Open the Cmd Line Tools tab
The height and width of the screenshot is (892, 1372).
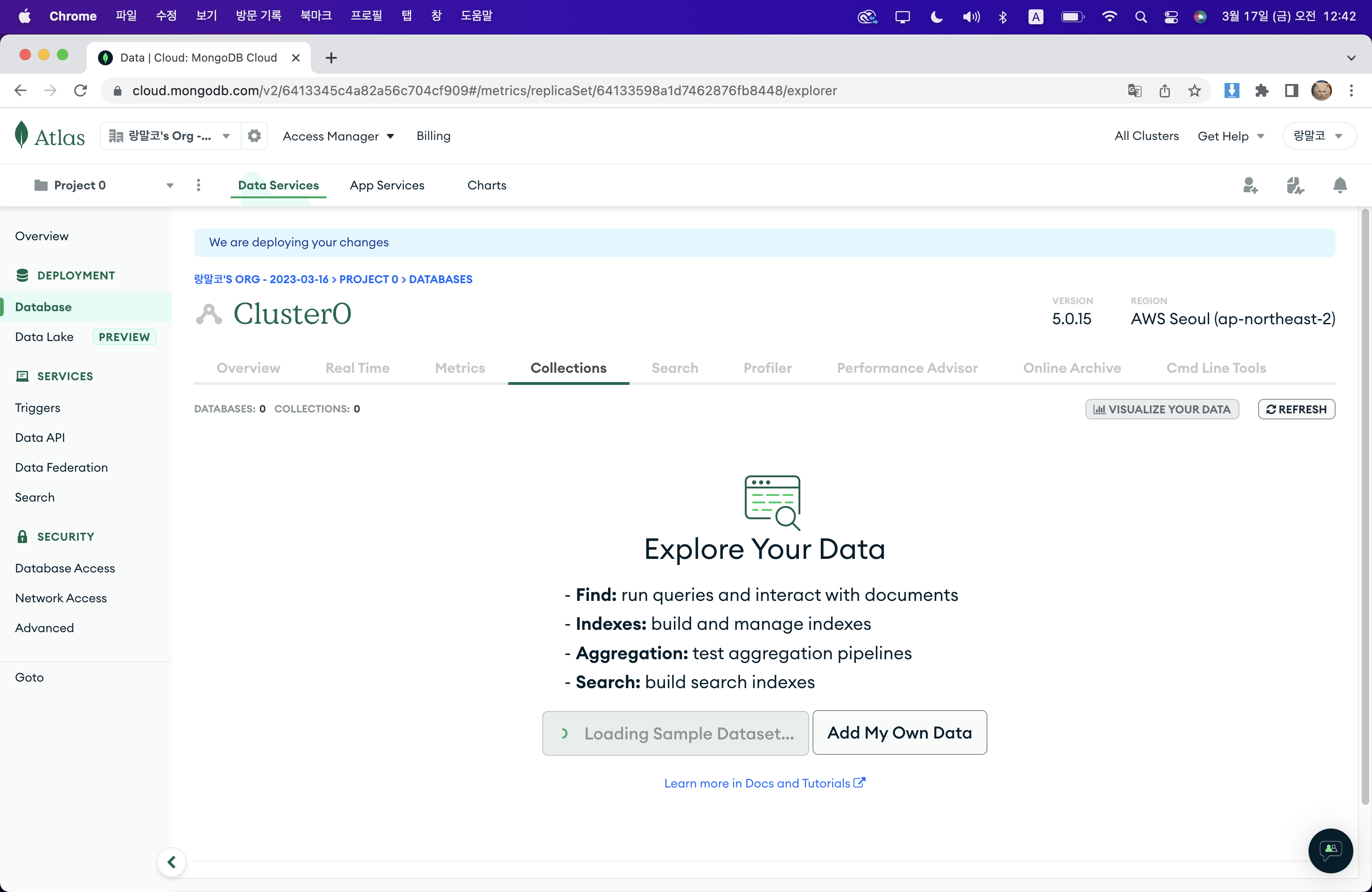coord(1216,368)
